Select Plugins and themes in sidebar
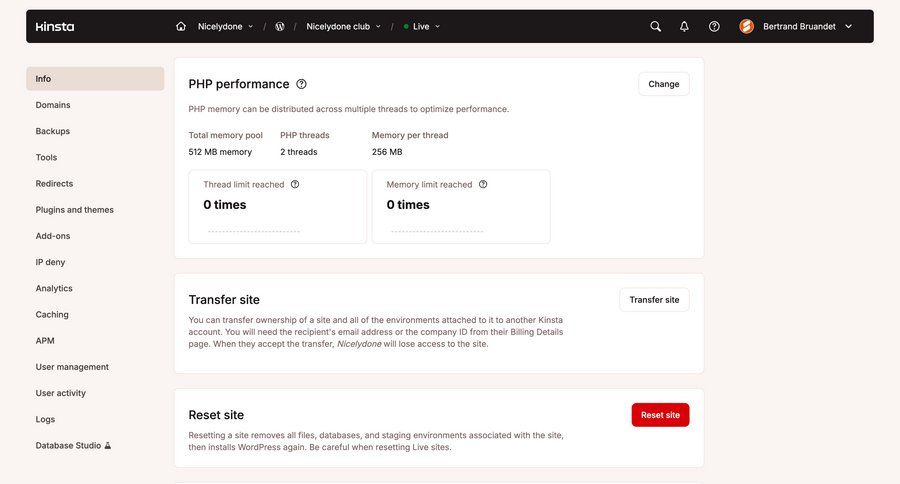Viewport: 900px width, 484px height. [75, 210]
